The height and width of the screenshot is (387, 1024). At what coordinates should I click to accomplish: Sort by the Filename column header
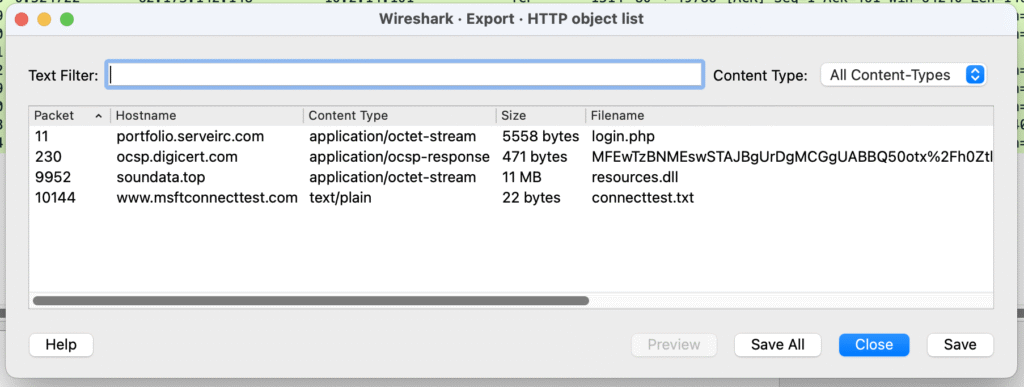click(x=790, y=116)
